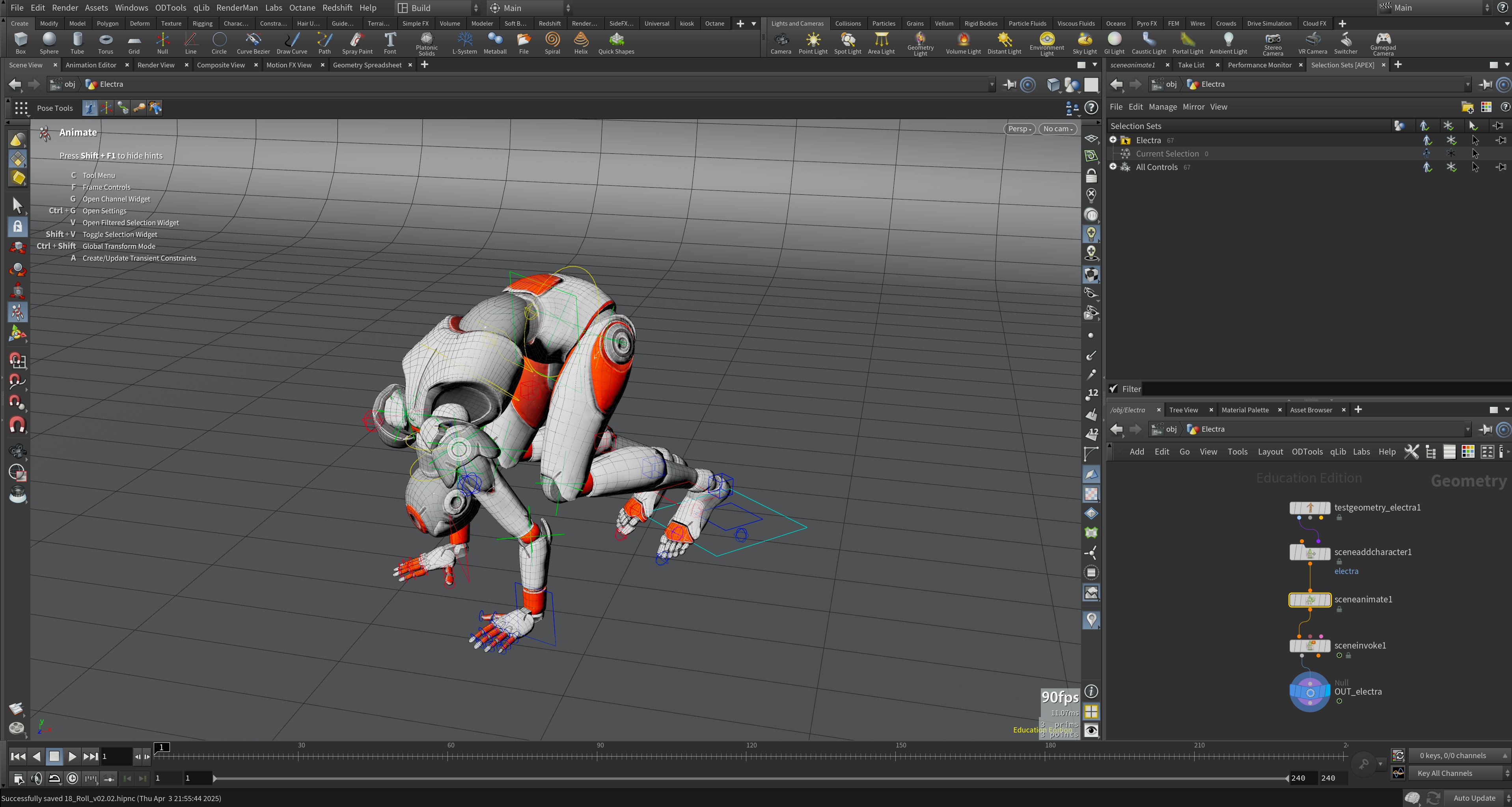Open the Mirror menu in Selection Sets

pyautogui.click(x=1193, y=107)
